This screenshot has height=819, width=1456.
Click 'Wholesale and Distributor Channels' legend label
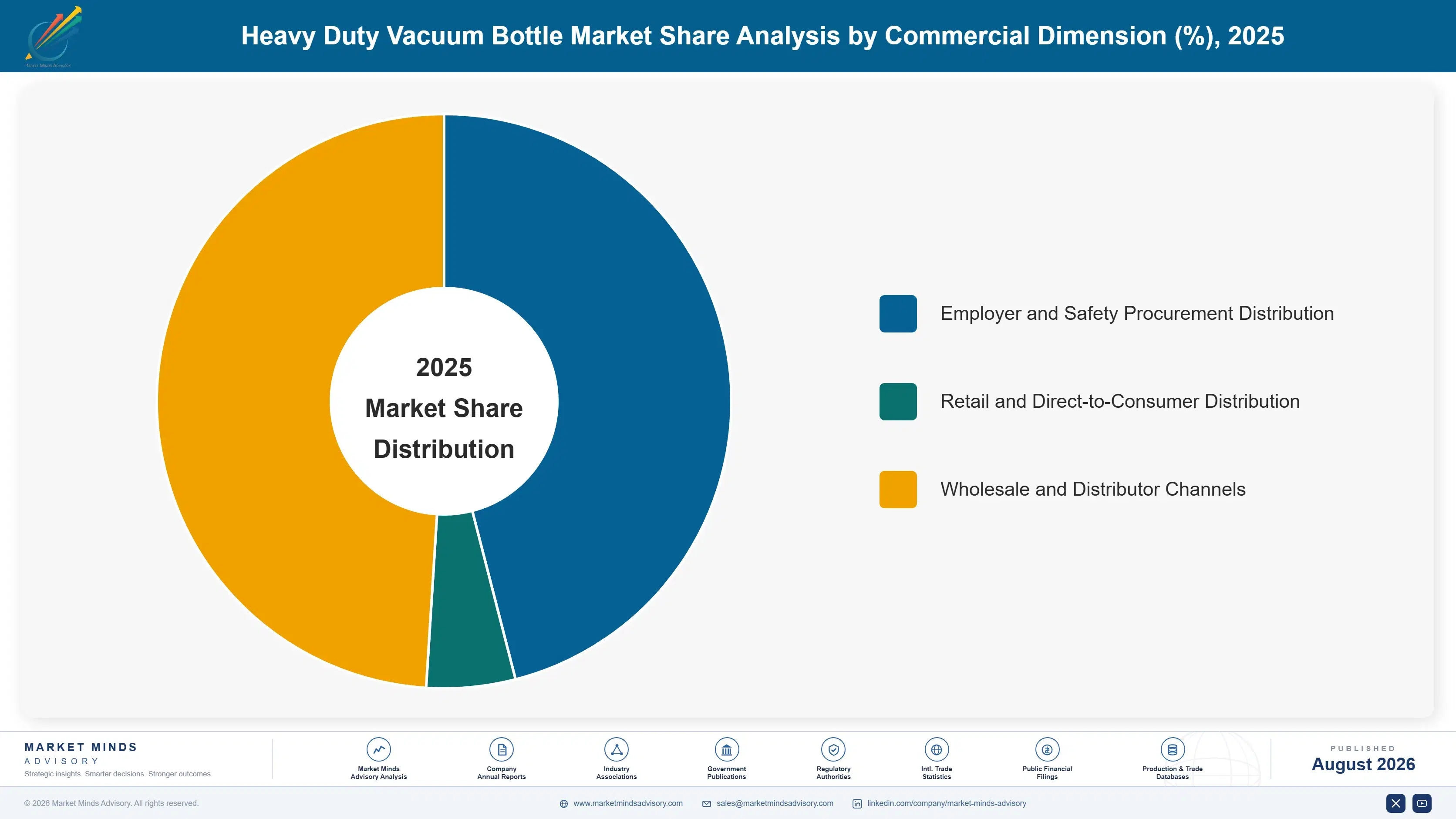click(x=1092, y=489)
